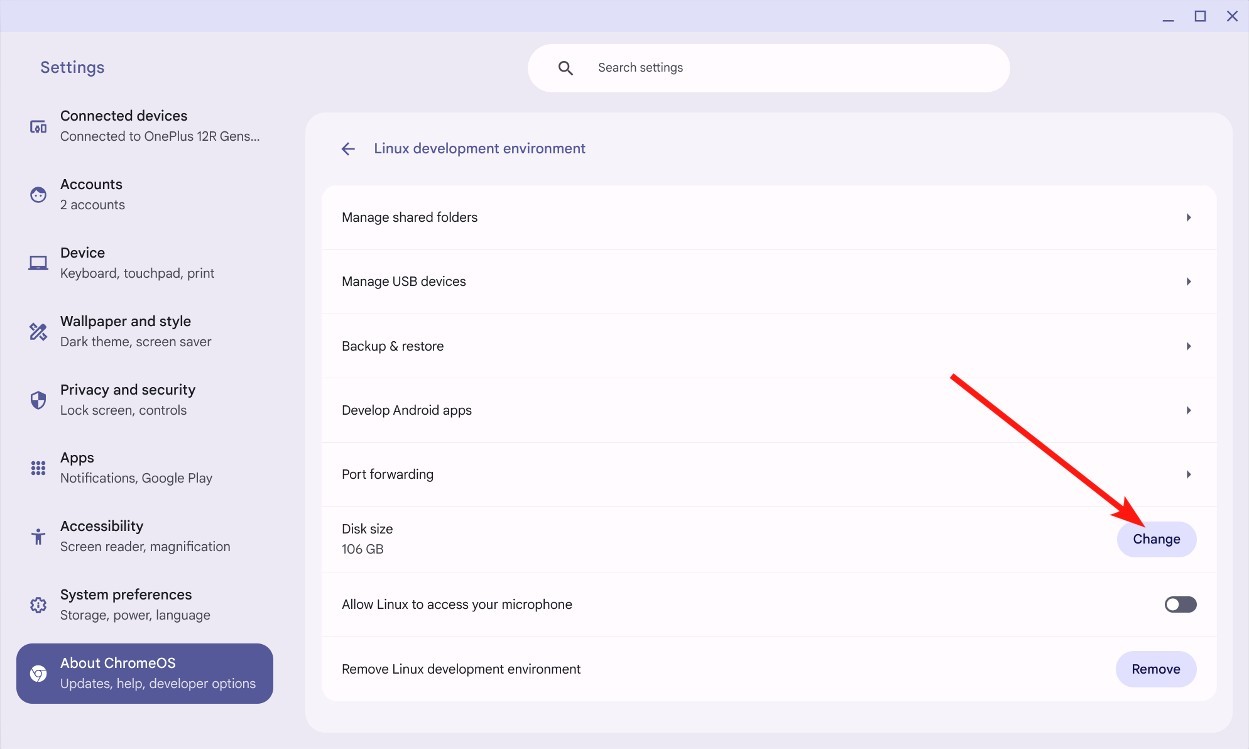Expand Manage shared folders arrow
1249x749 pixels.
tap(1188, 217)
